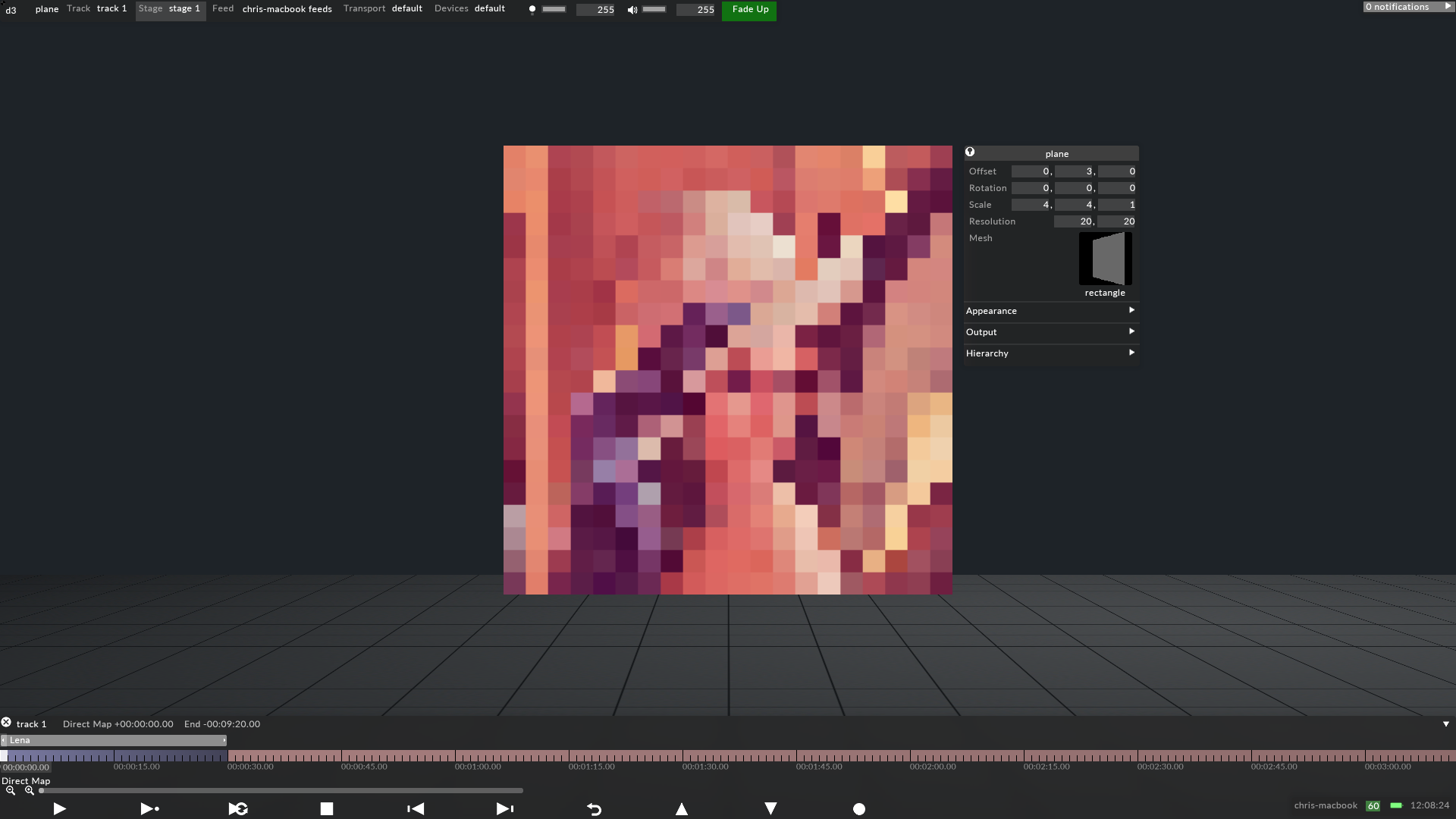The width and height of the screenshot is (1456, 819).
Task: Edit Scale Y value field
Action: (1075, 205)
